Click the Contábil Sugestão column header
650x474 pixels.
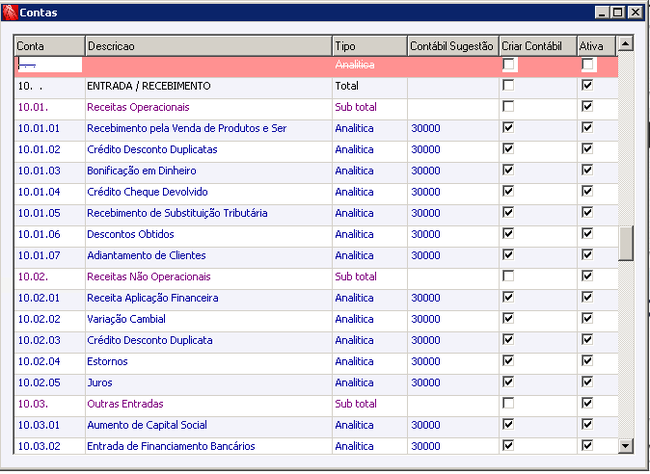click(454, 46)
